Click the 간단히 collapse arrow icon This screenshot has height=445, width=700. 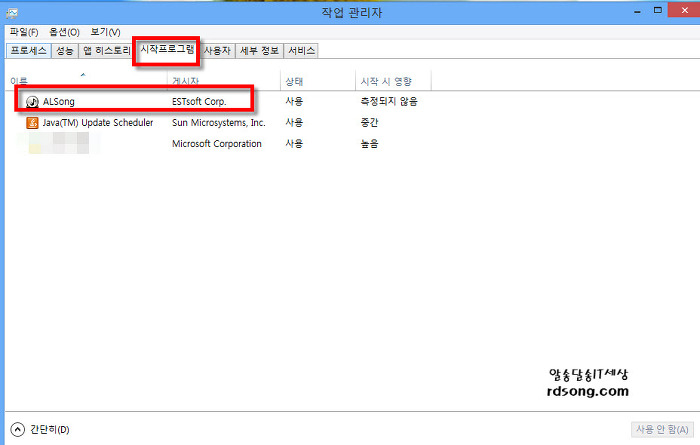17,429
